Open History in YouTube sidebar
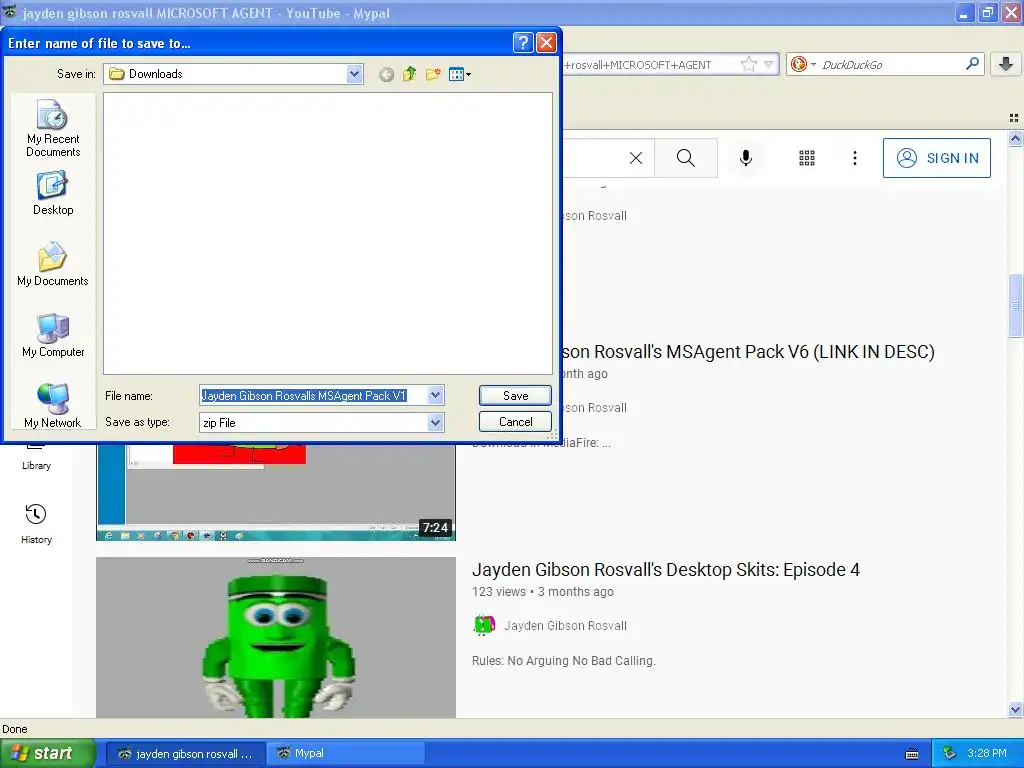The image size is (1024, 768). click(x=36, y=523)
